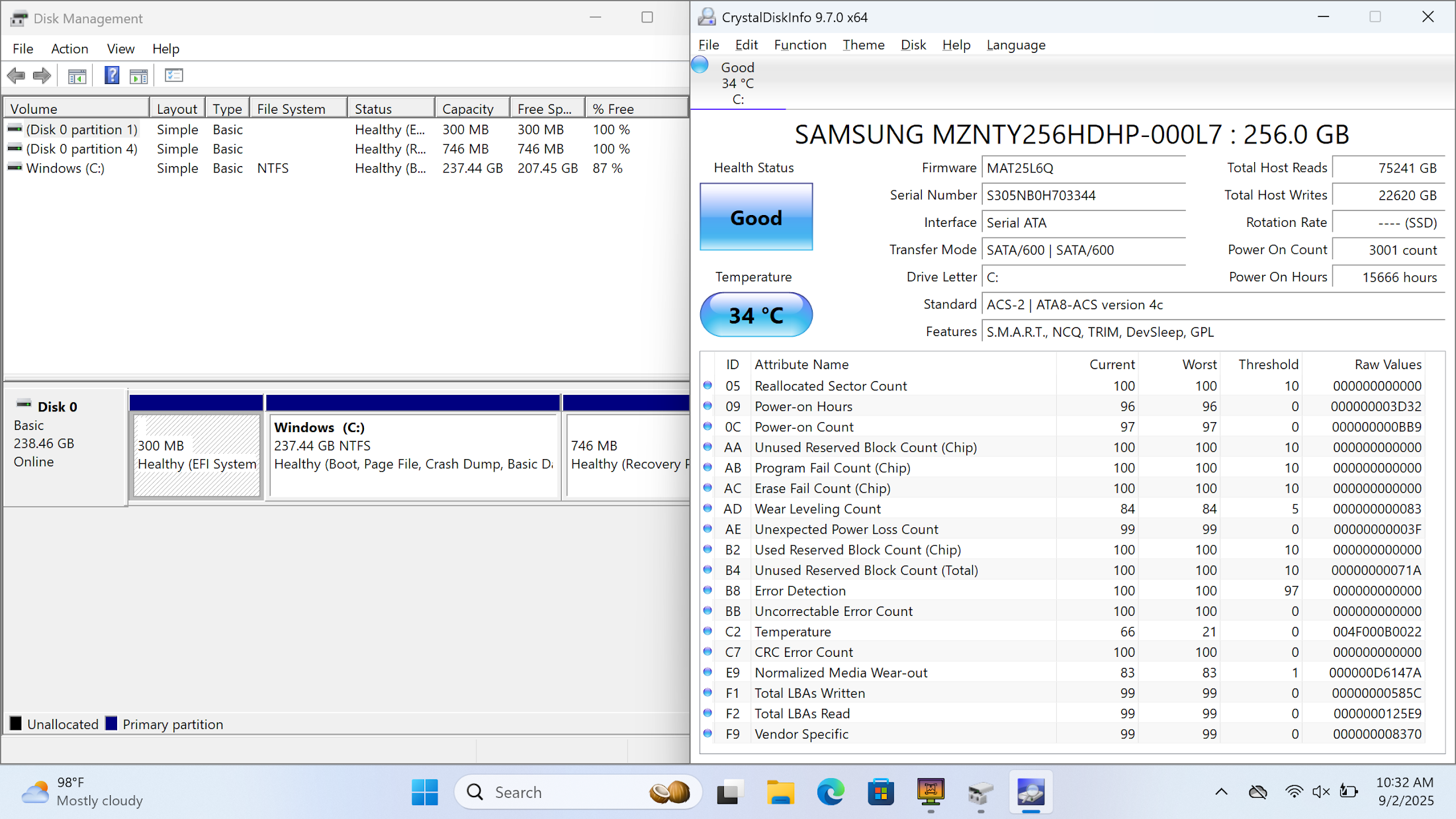Open Task View on the taskbar

[x=729, y=792]
